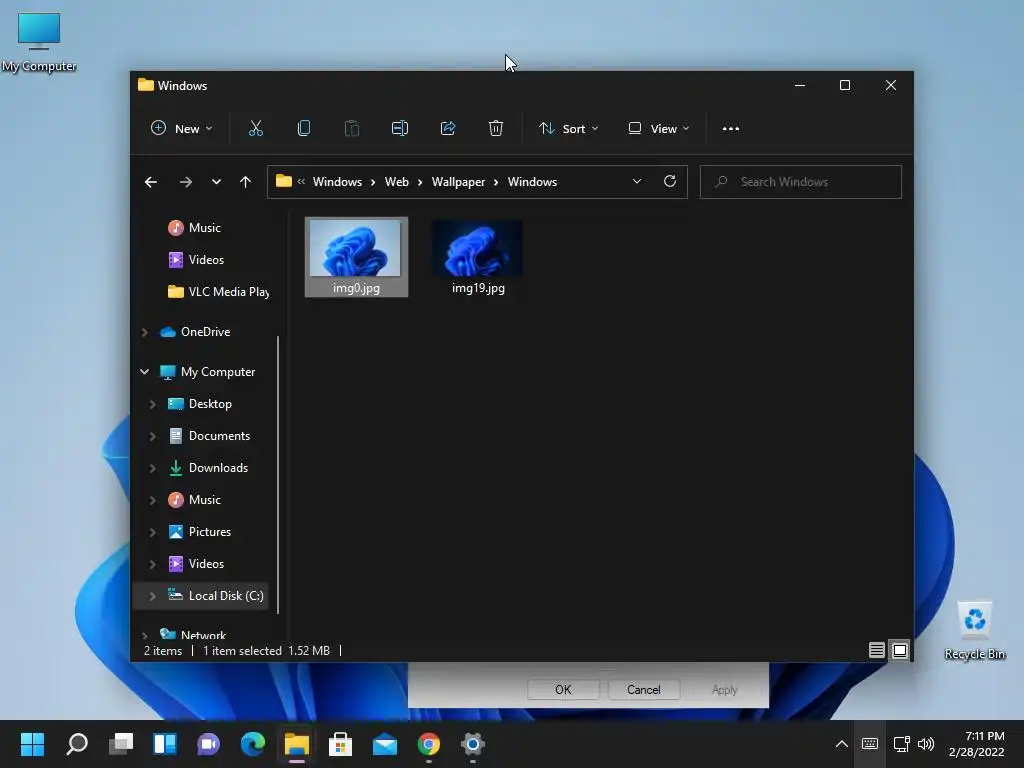Expand Local Disk (C:) node
This screenshot has height=768, width=1024.
pyautogui.click(x=152, y=596)
